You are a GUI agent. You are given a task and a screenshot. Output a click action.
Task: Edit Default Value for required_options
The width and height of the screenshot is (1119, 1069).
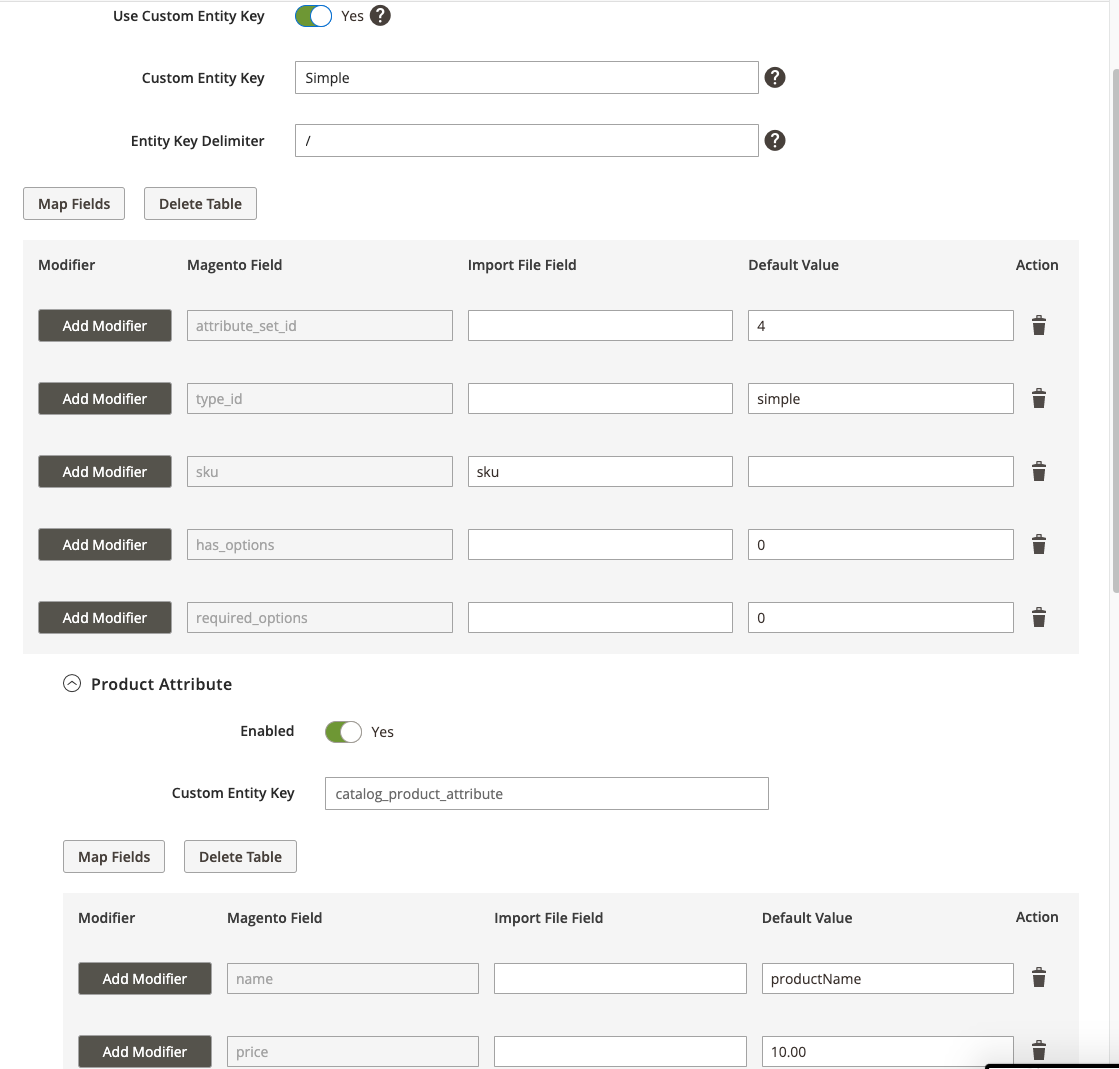coord(881,617)
